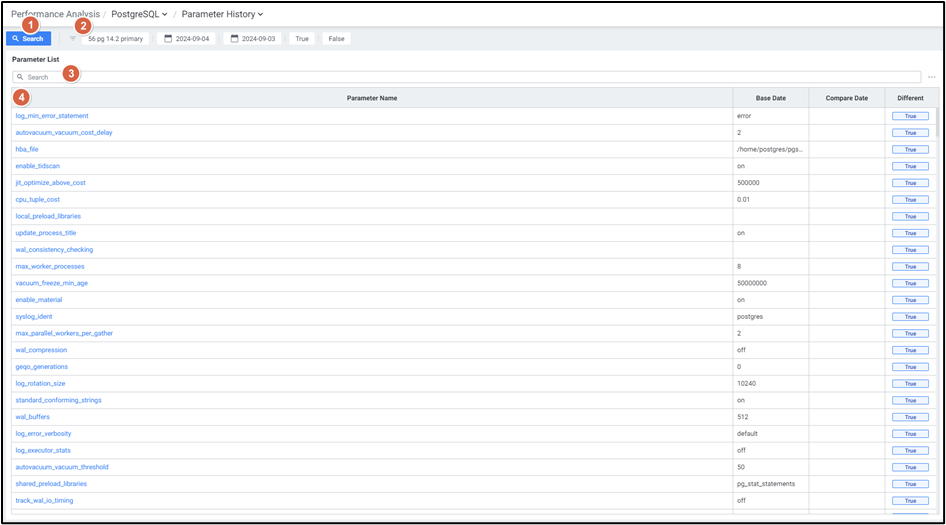Image resolution: width=946 pixels, height=525 pixels.
Task: Open the 56.pg 14.2 primary instance selector
Action: [x=115, y=39]
